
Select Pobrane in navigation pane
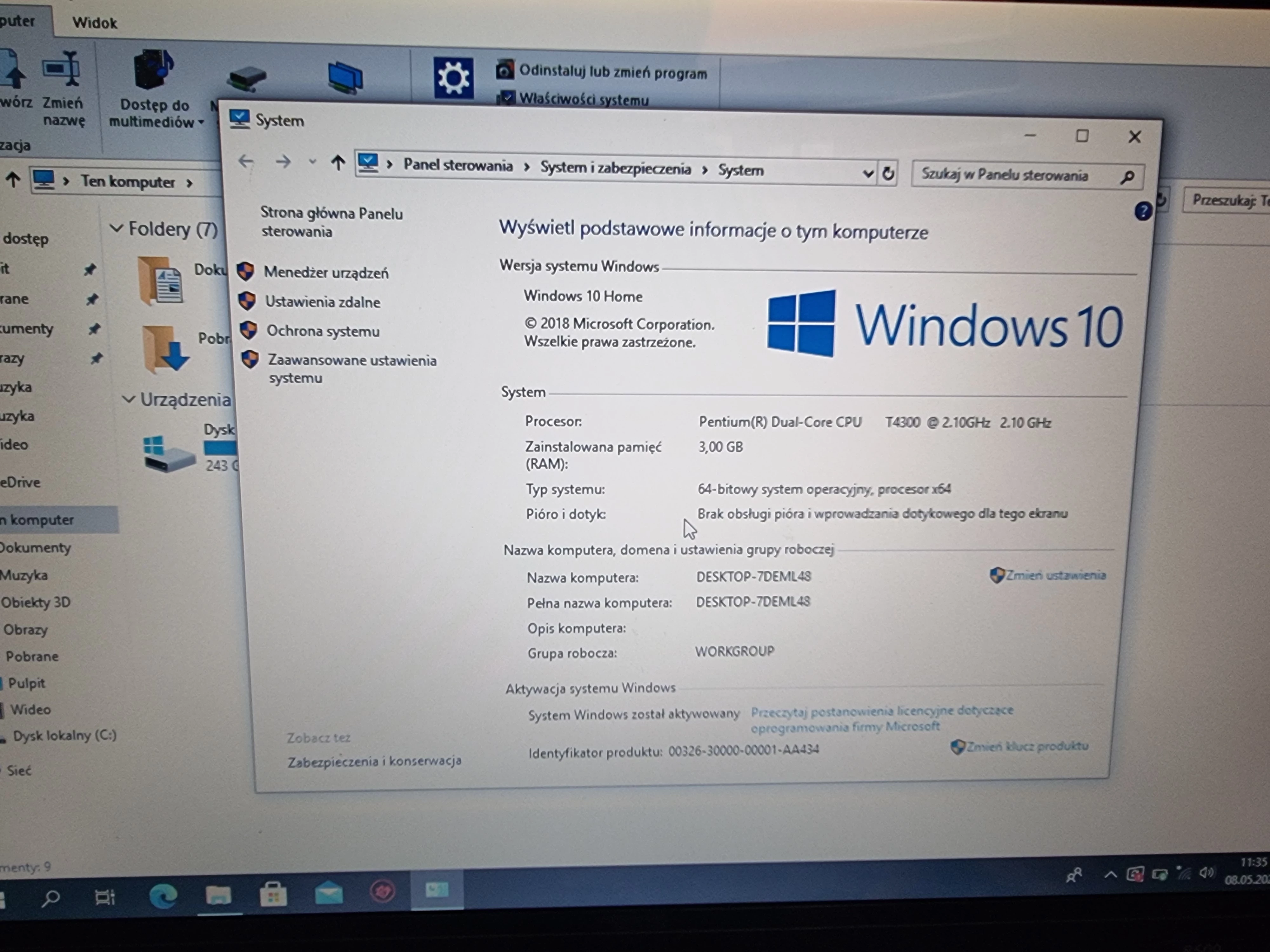coord(32,656)
